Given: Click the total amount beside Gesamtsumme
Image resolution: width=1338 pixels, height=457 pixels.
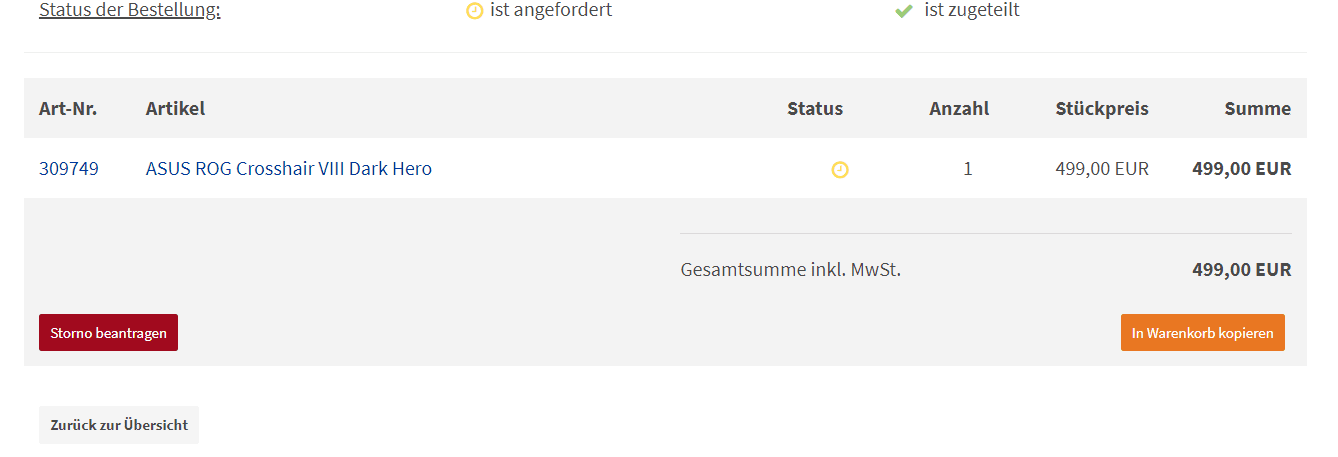Looking at the screenshot, I should point(1242,270).
